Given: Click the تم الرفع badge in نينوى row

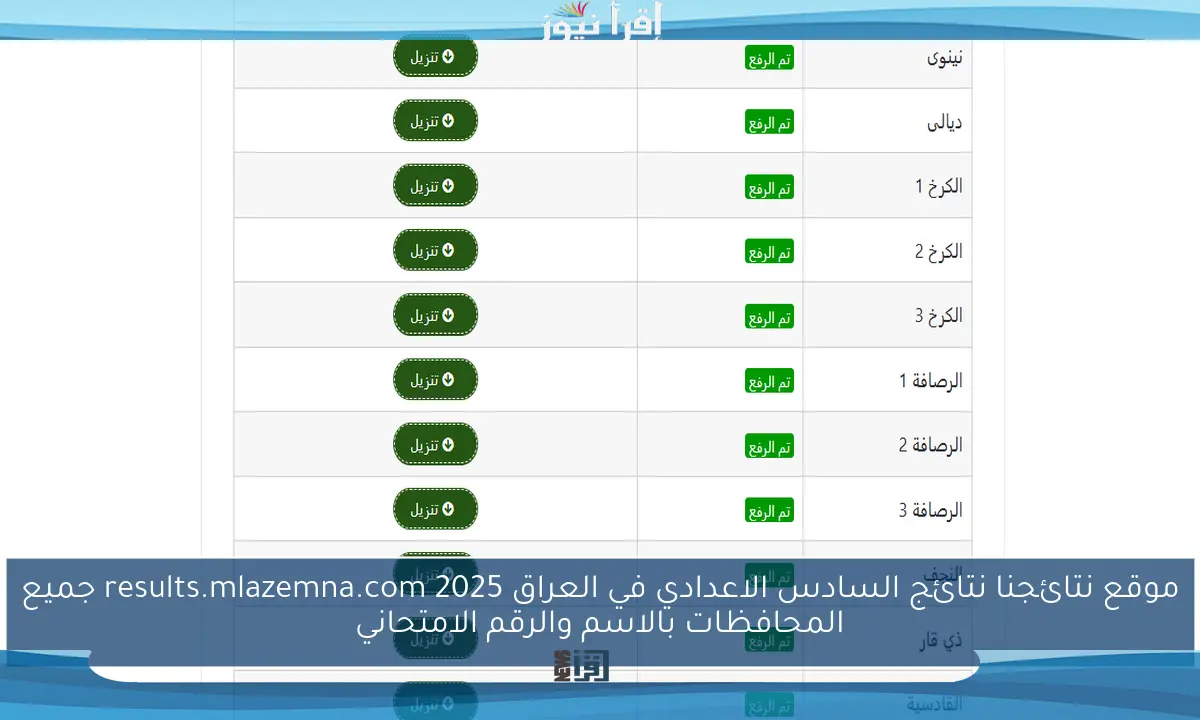Looking at the screenshot, I should pos(770,58).
